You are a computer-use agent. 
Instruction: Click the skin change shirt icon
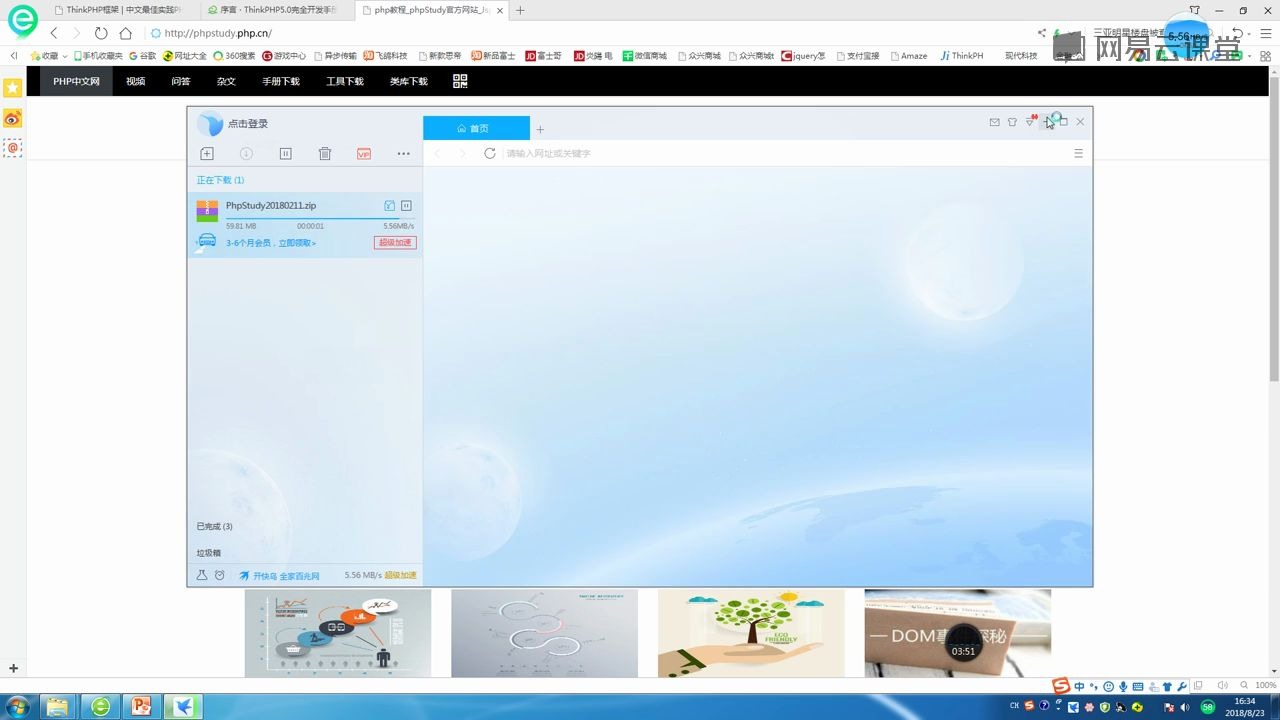(1012, 121)
